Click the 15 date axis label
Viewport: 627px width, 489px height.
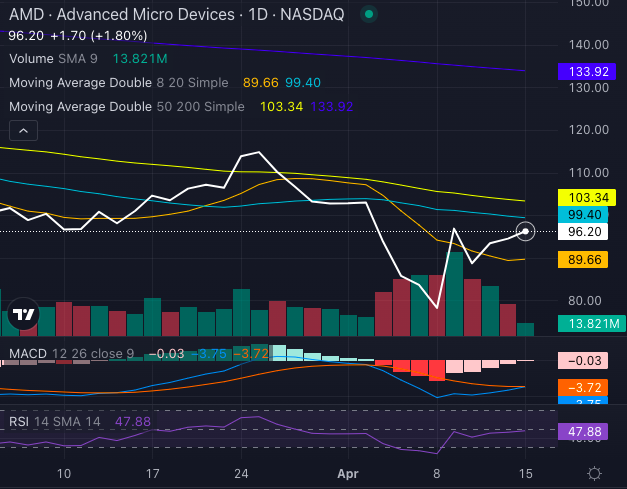[525, 474]
